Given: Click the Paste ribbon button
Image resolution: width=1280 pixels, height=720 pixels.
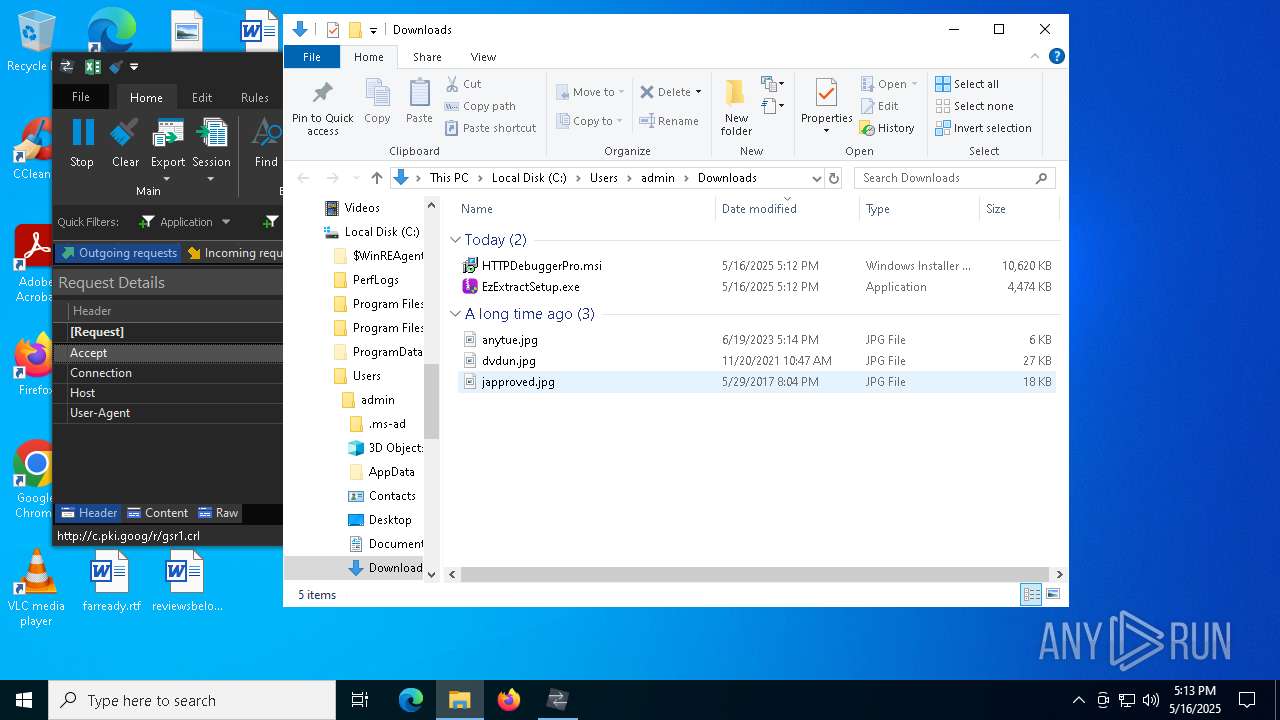Looking at the screenshot, I should (419, 102).
